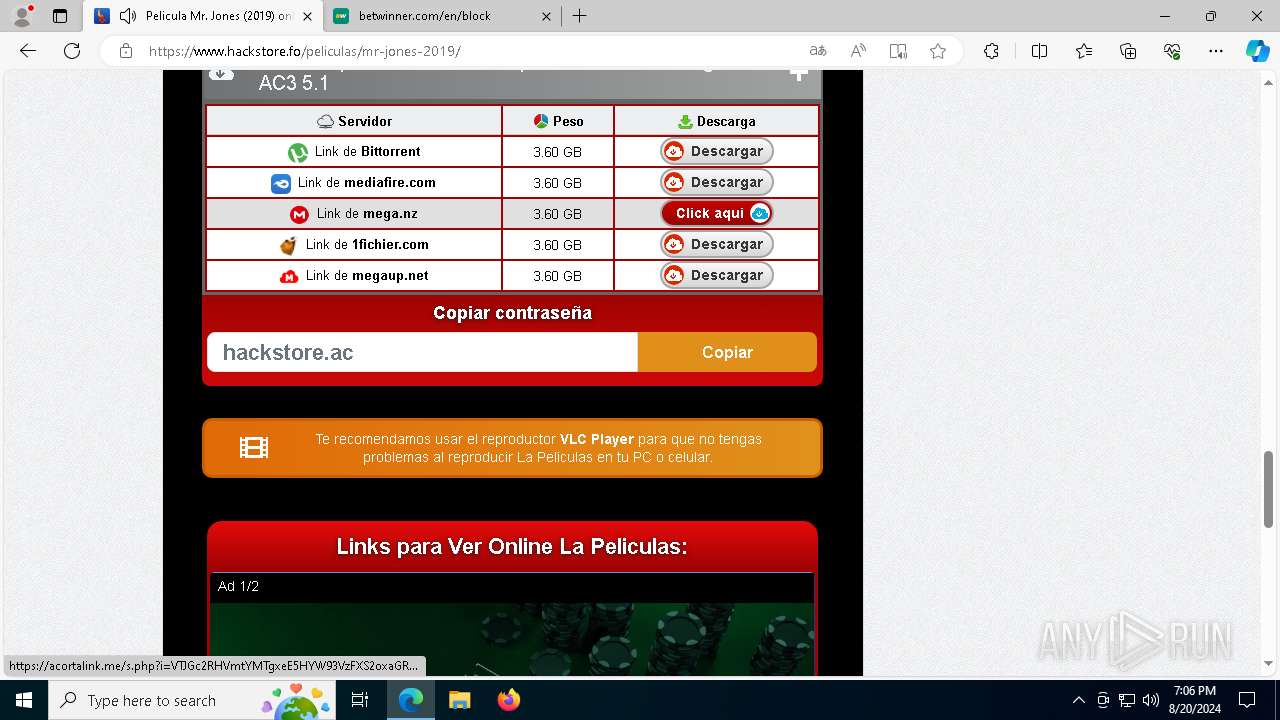
Task: Open Copilot sidebar icon
Action: click(x=1257, y=51)
